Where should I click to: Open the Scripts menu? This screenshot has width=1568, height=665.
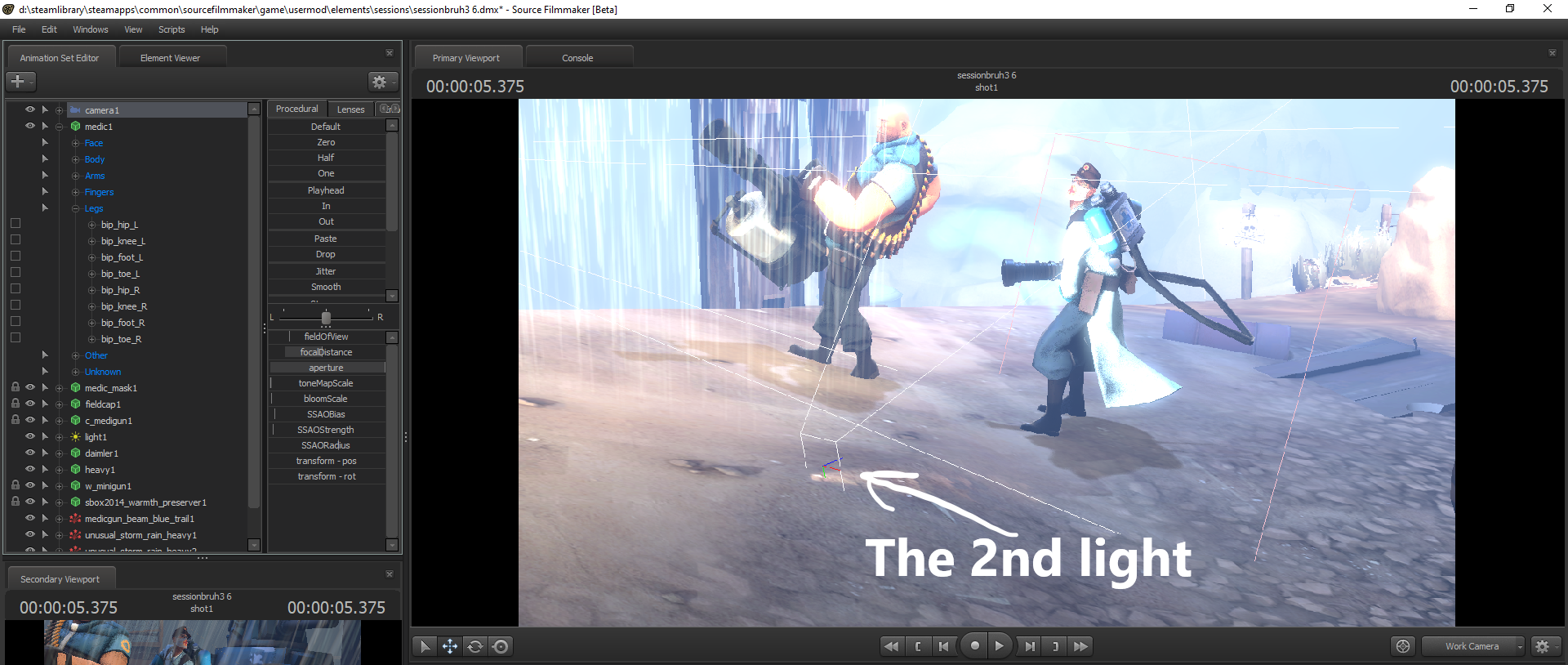tap(171, 29)
